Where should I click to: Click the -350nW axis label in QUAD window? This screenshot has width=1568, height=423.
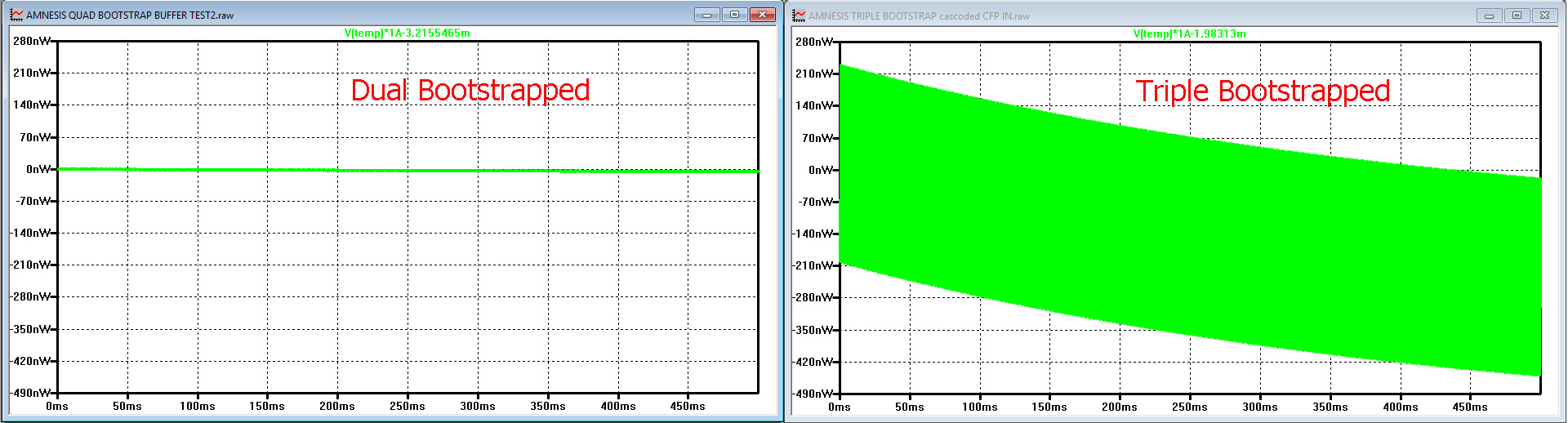click(31, 329)
